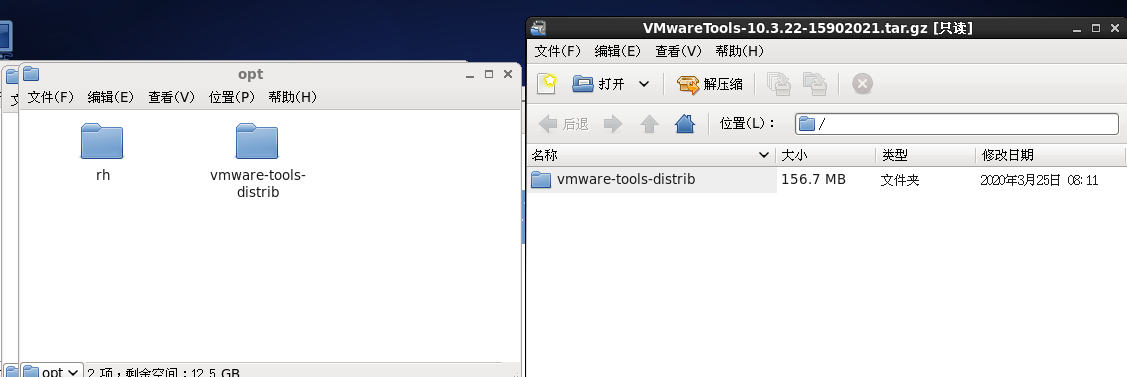
Task: Minimize the VMwareTools archive window
Action: click(1077, 29)
